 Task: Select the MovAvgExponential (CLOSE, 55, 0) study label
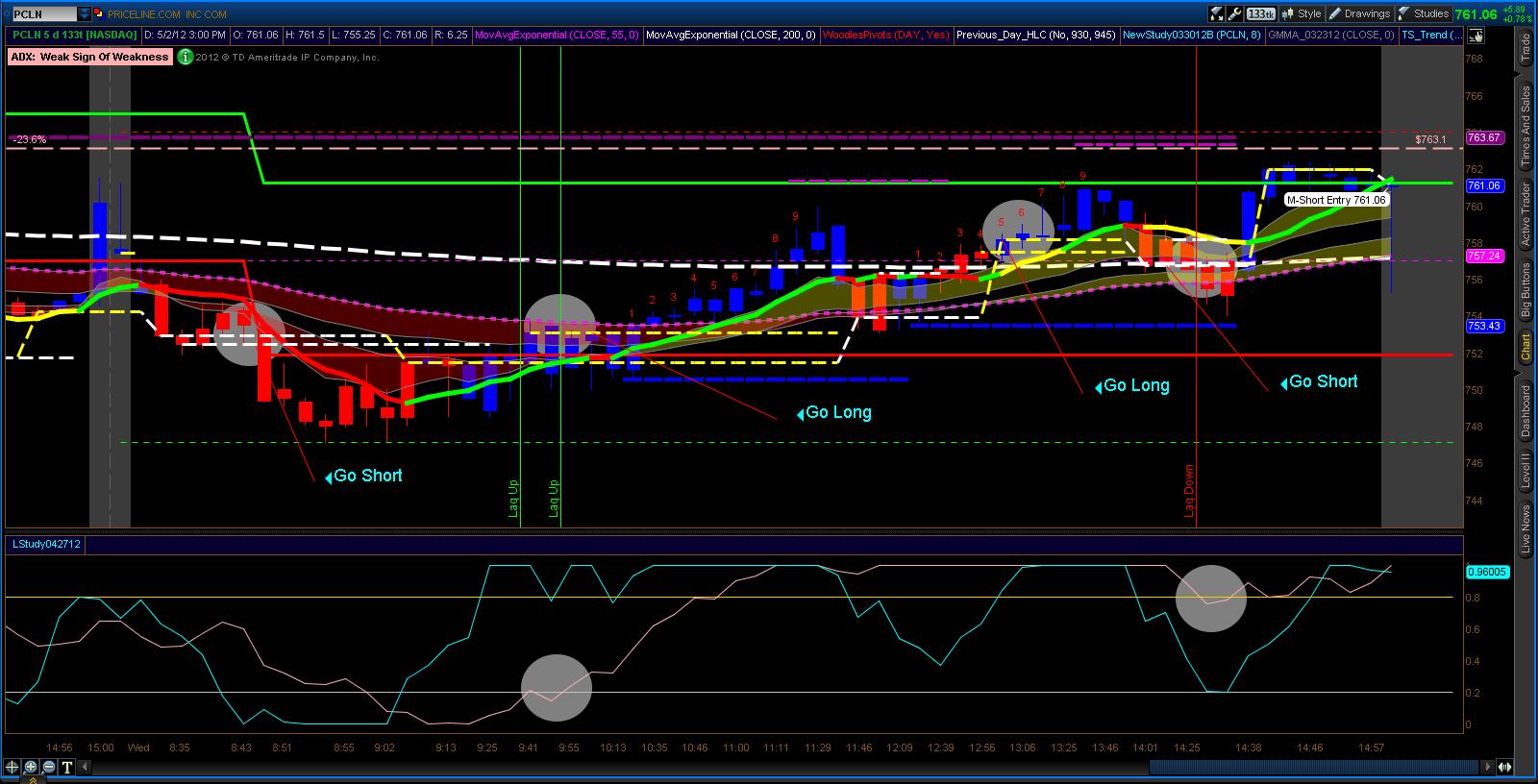(x=559, y=36)
